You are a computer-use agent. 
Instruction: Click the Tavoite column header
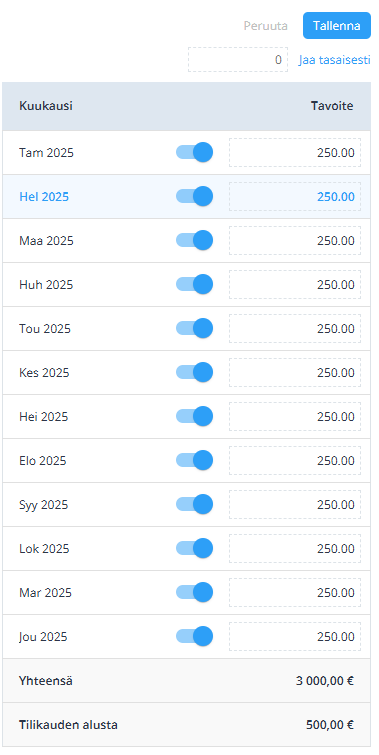pyautogui.click(x=332, y=106)
